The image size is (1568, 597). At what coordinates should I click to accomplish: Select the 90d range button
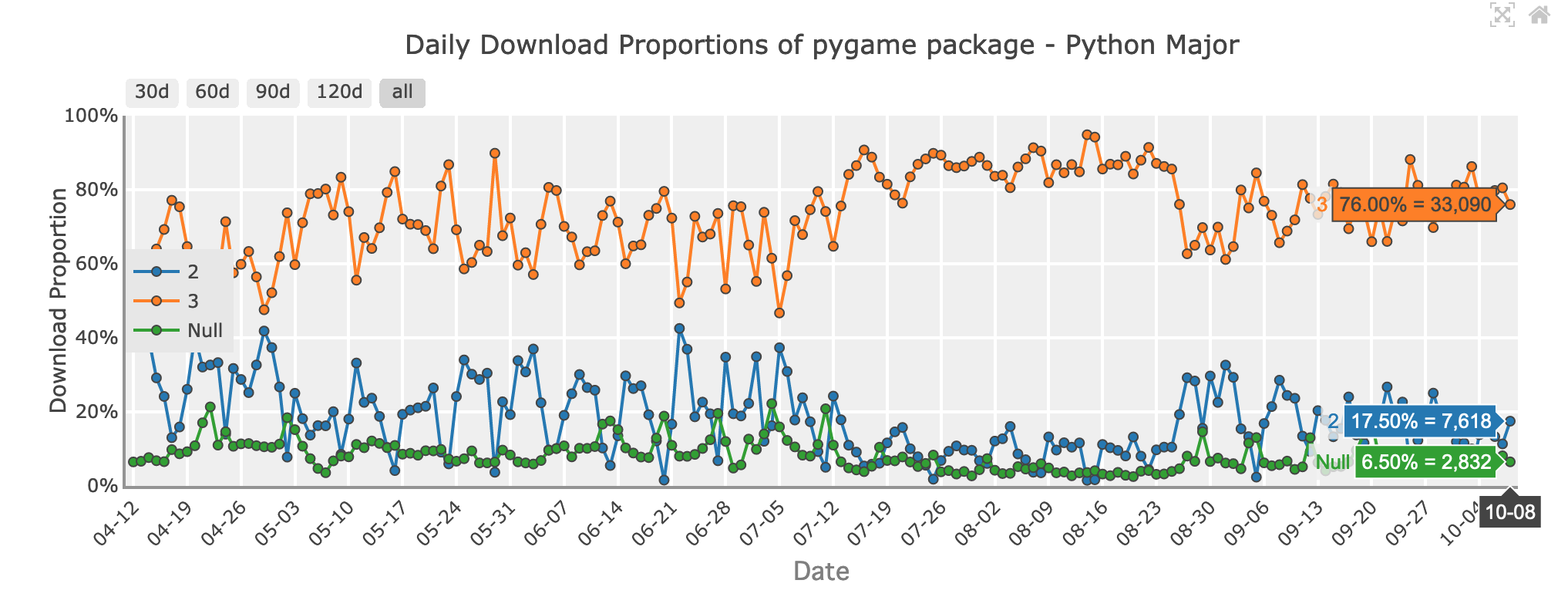pyautogui.click(x=273, y=92)
